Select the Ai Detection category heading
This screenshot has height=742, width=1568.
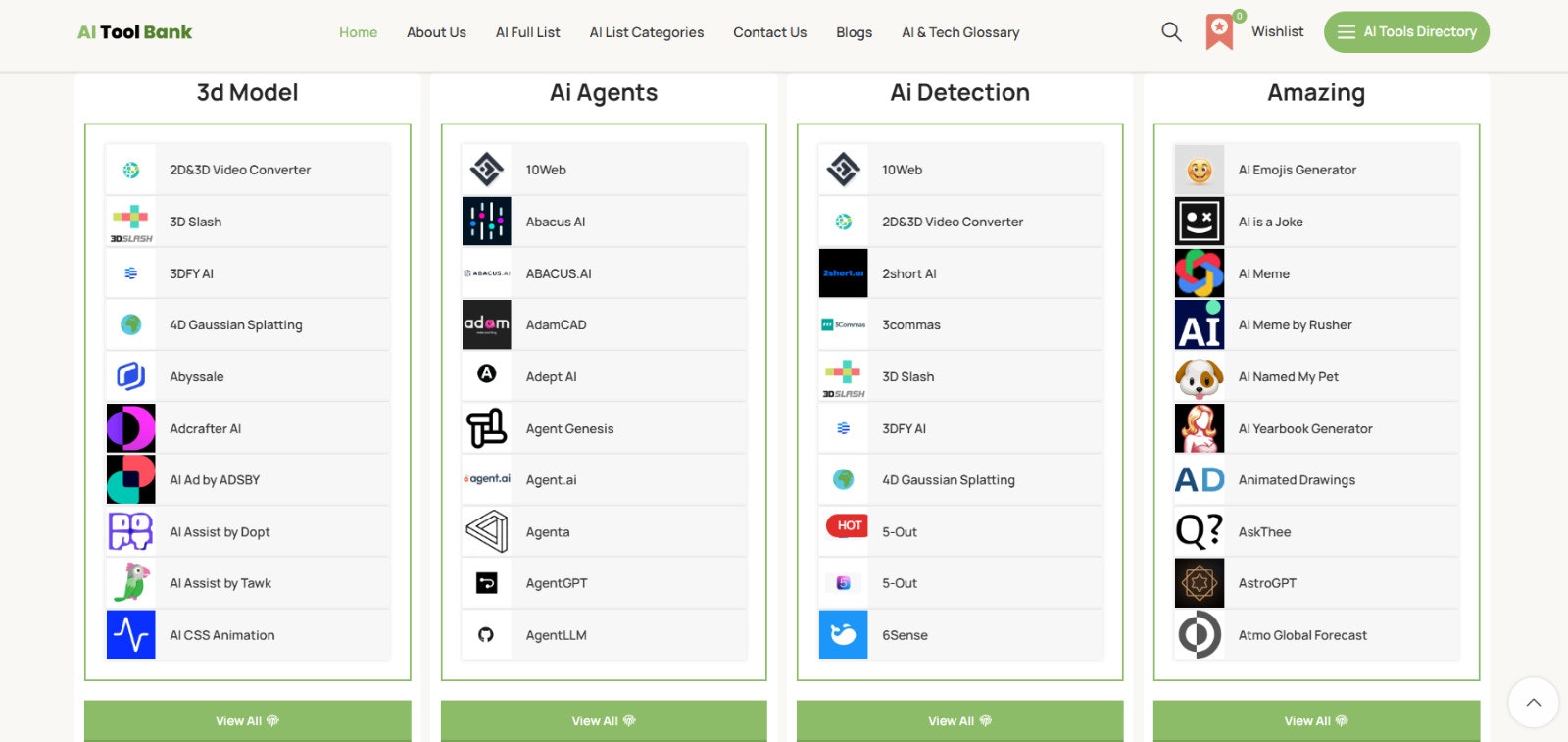959,92
